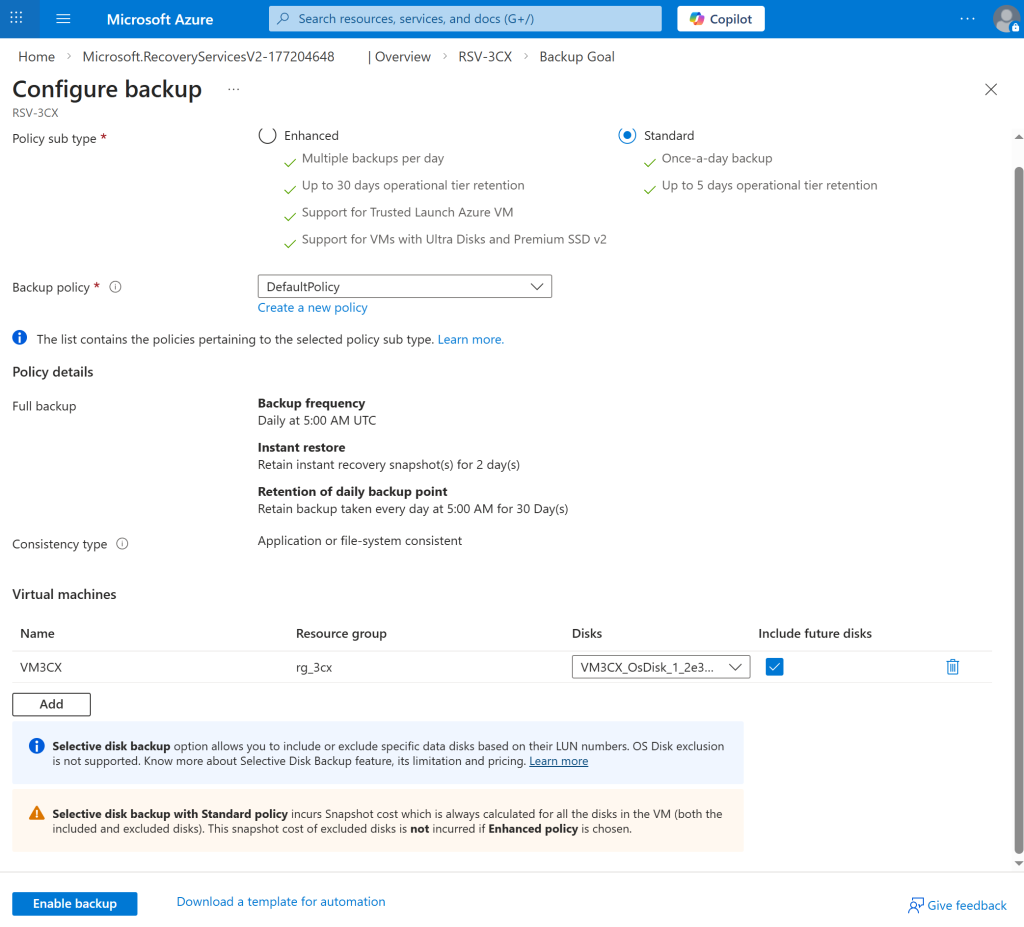Click the Enable backup button
Screen dimensions: 1024x927
[75, 903]
